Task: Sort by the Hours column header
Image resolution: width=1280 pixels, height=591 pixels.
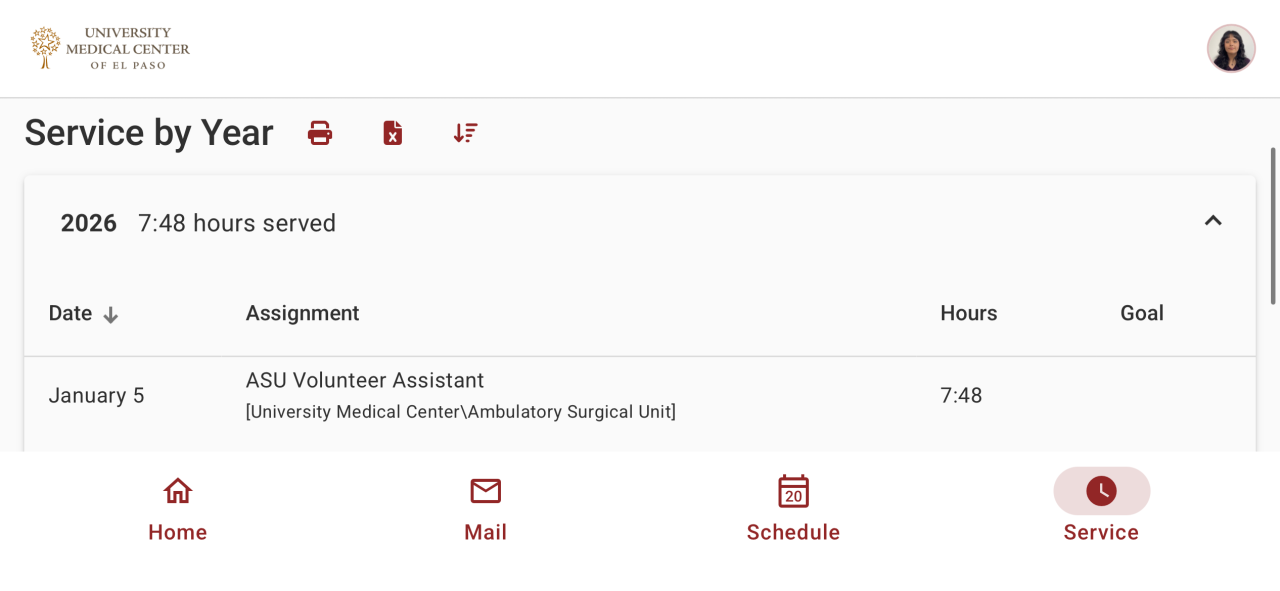Action: (968, 313)
